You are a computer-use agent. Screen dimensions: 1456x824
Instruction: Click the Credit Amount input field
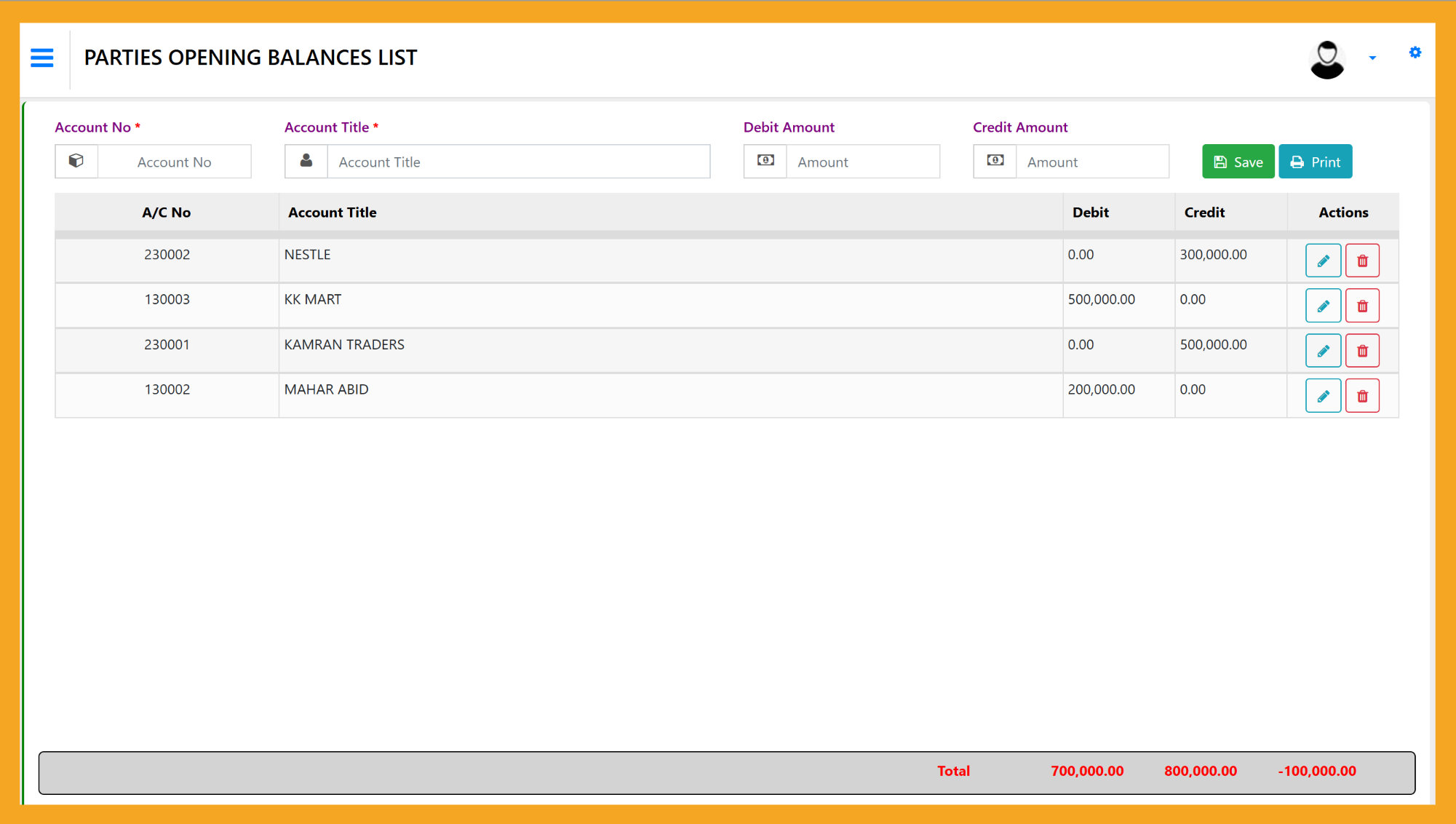click(1091, 162)
